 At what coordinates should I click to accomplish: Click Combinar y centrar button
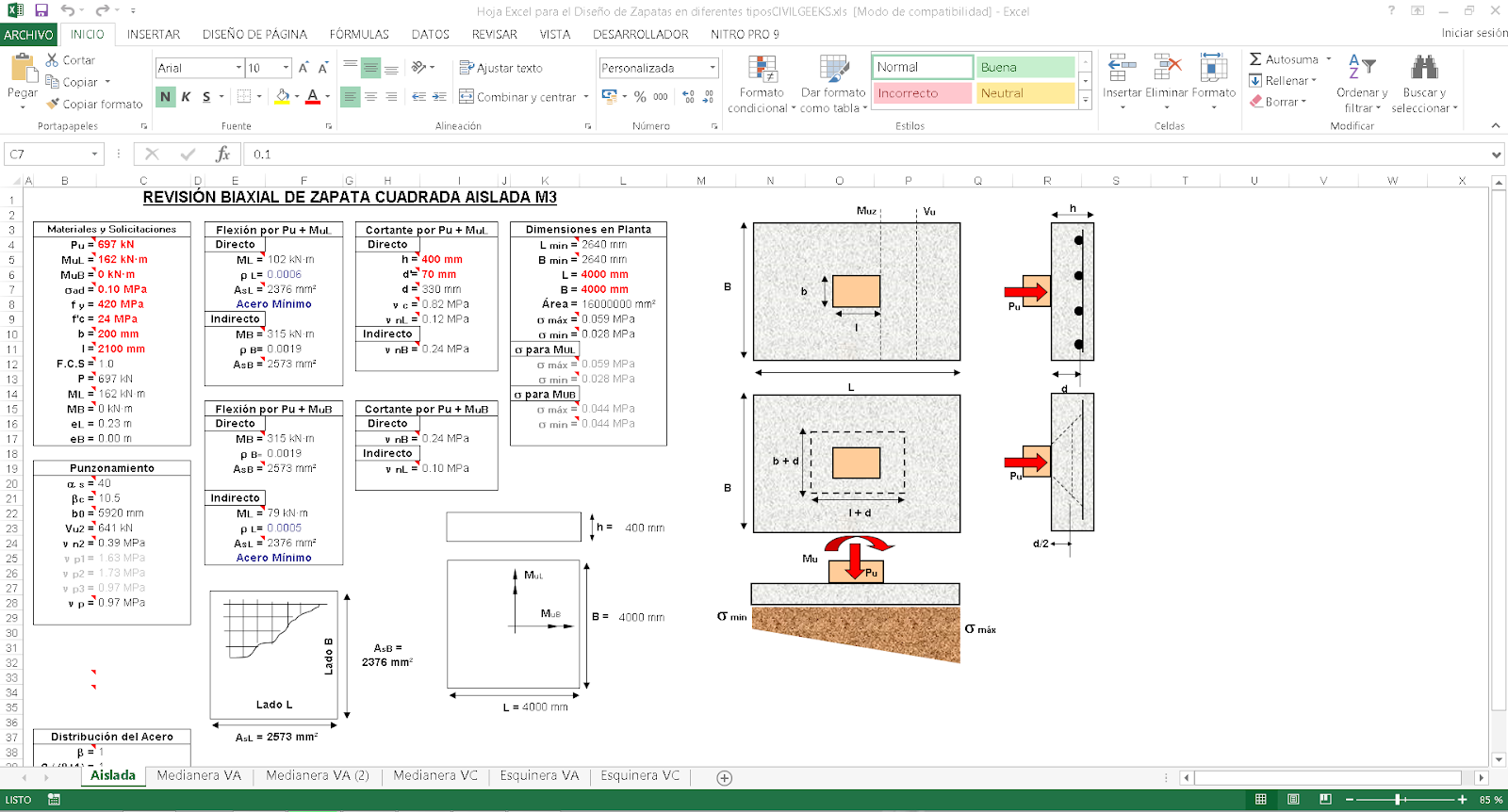[517, 96]
